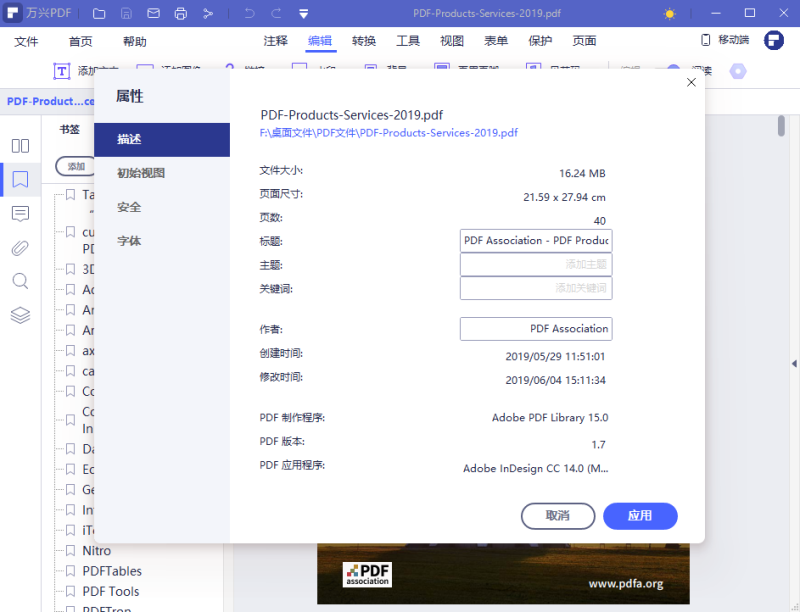Open the attachments panel with paperclip icon
The image size is (800, 612).
coord(20,247)
